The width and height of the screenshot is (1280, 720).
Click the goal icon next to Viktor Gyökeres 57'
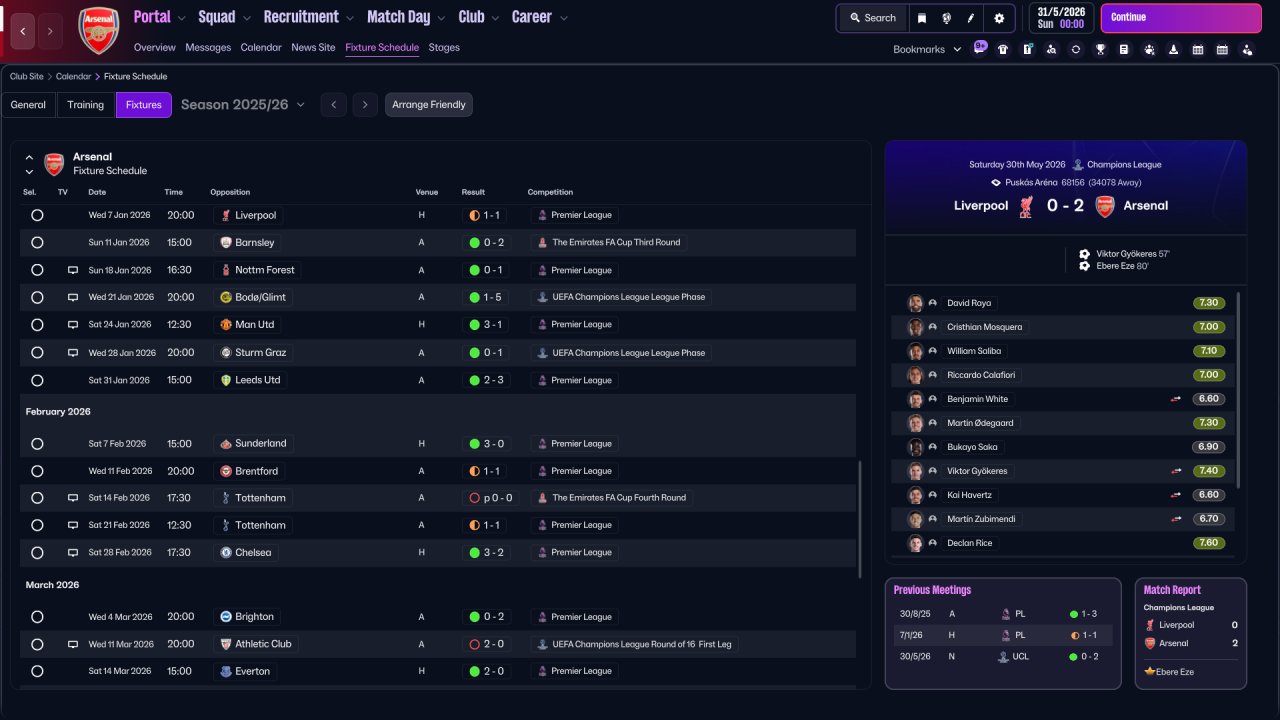tap(1085, 254)
